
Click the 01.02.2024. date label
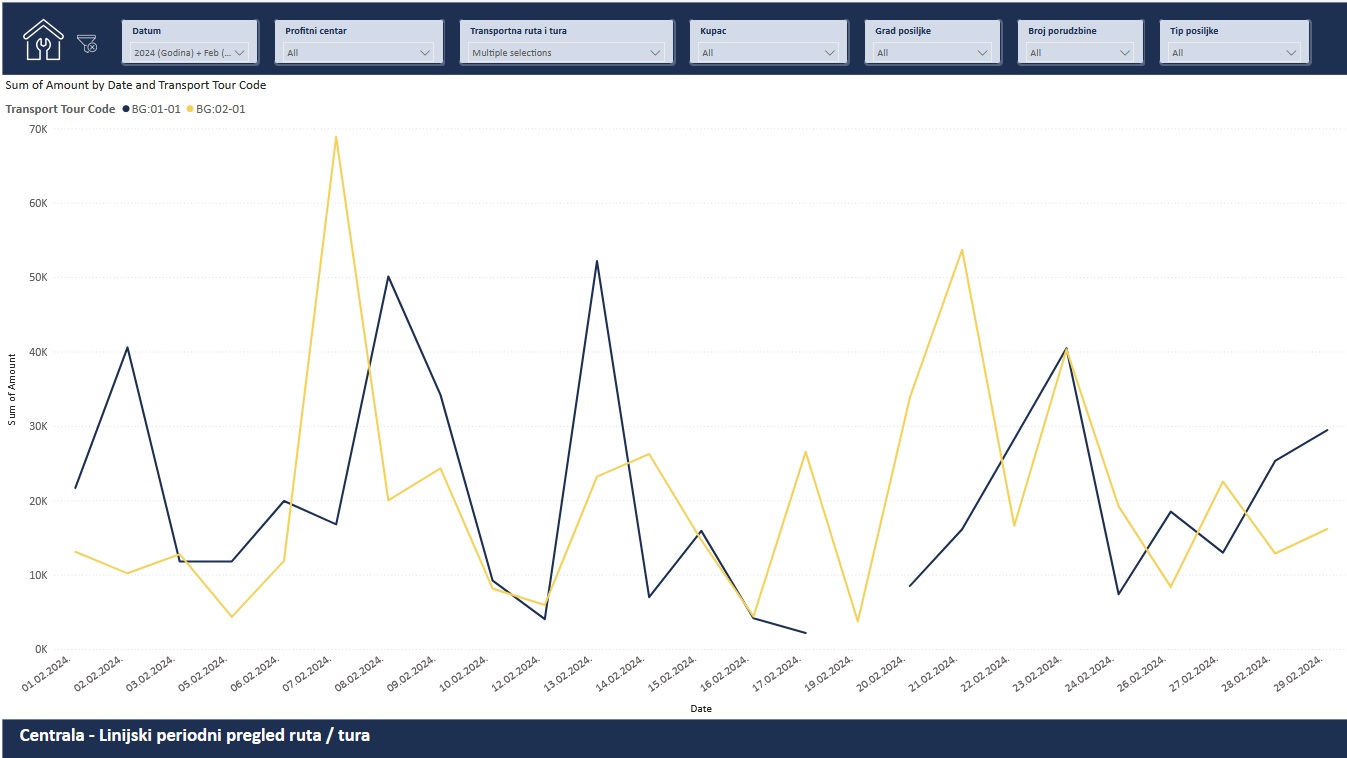tap(48, 675)
